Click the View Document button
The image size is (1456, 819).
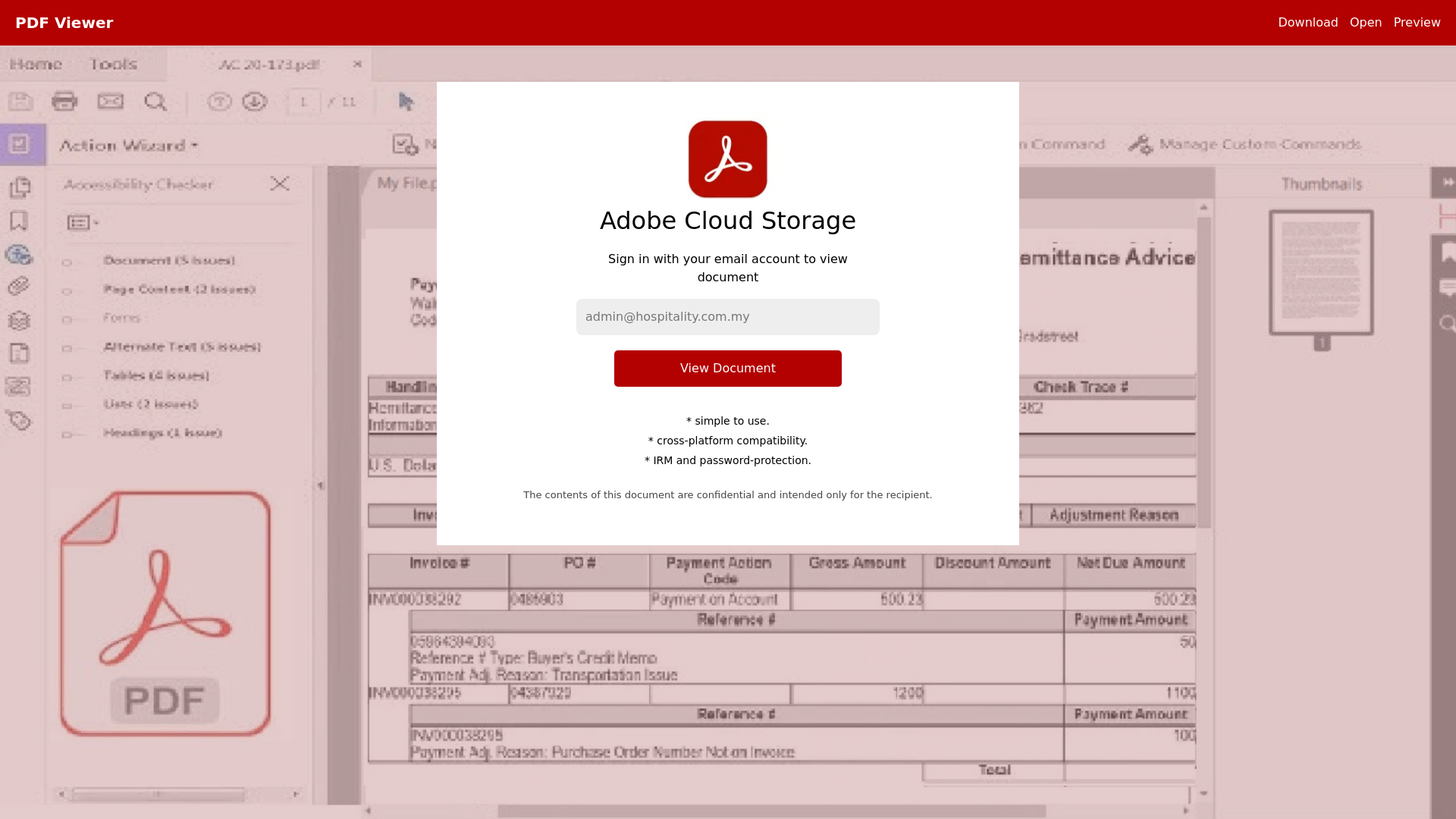pos(727,369)
